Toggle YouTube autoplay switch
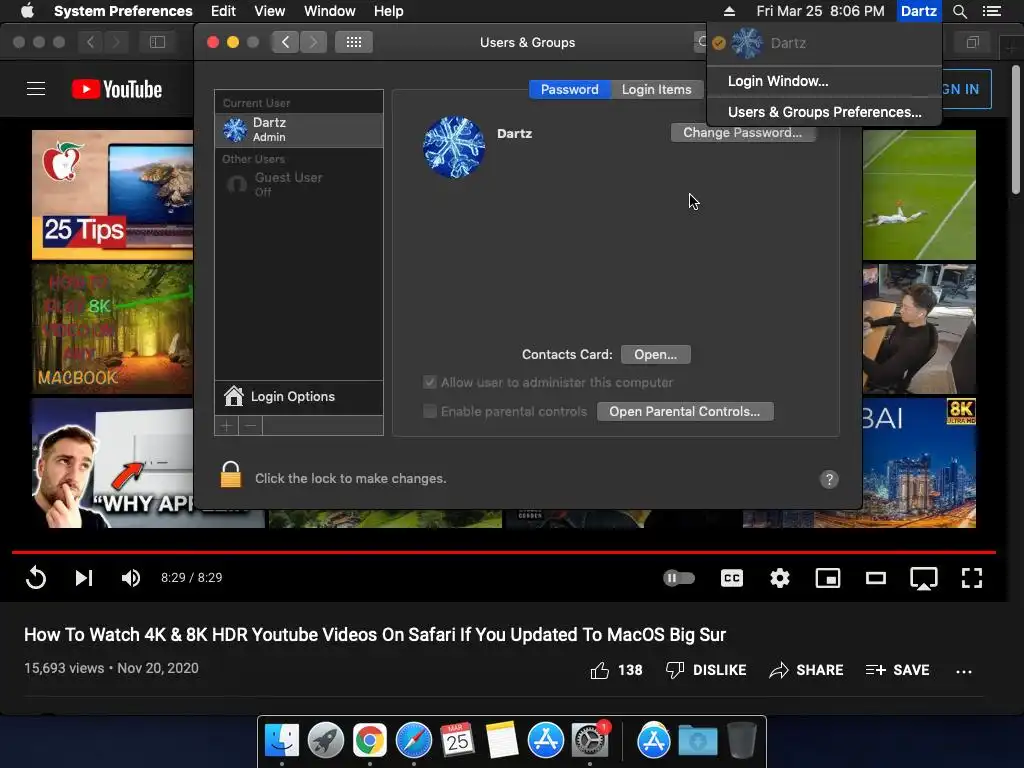1024x768 pixels. 679,578
